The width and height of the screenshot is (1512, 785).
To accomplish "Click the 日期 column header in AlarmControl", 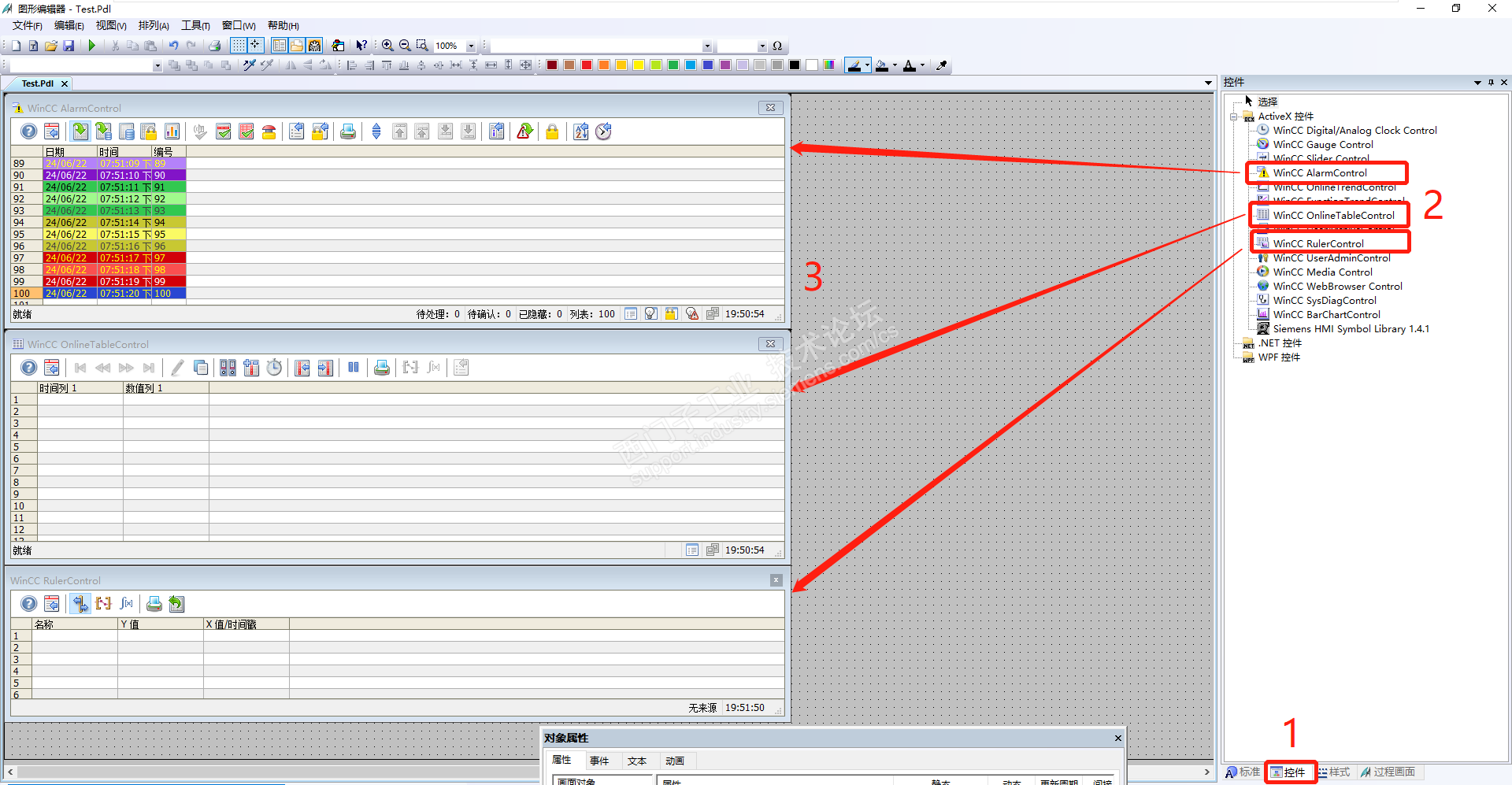I will (x=70, y=152).
